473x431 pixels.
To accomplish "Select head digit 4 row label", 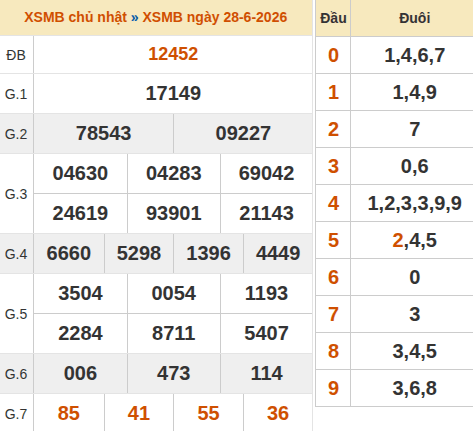I will (333, 203).
